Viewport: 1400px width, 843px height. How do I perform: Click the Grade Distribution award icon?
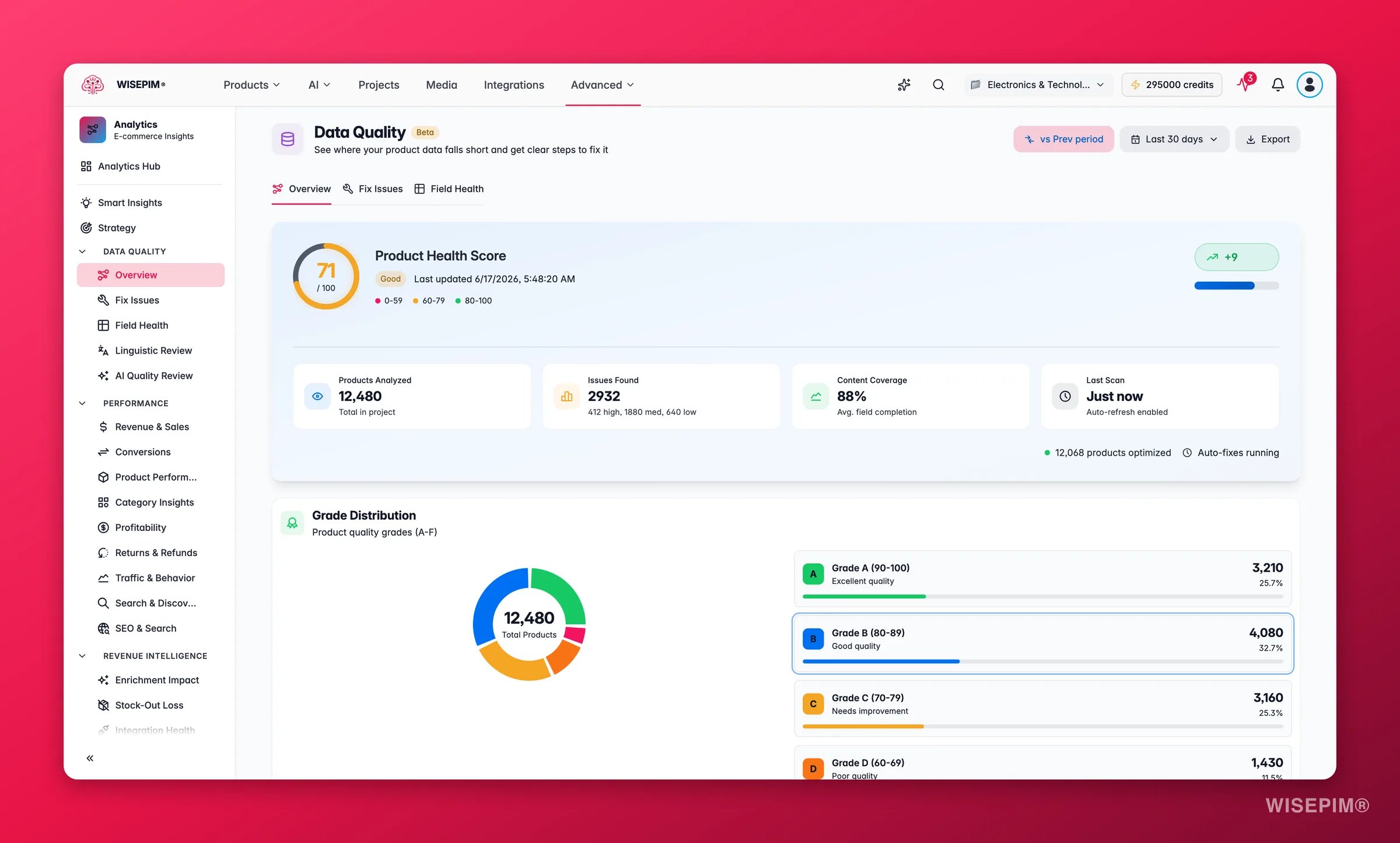[292, 523]
